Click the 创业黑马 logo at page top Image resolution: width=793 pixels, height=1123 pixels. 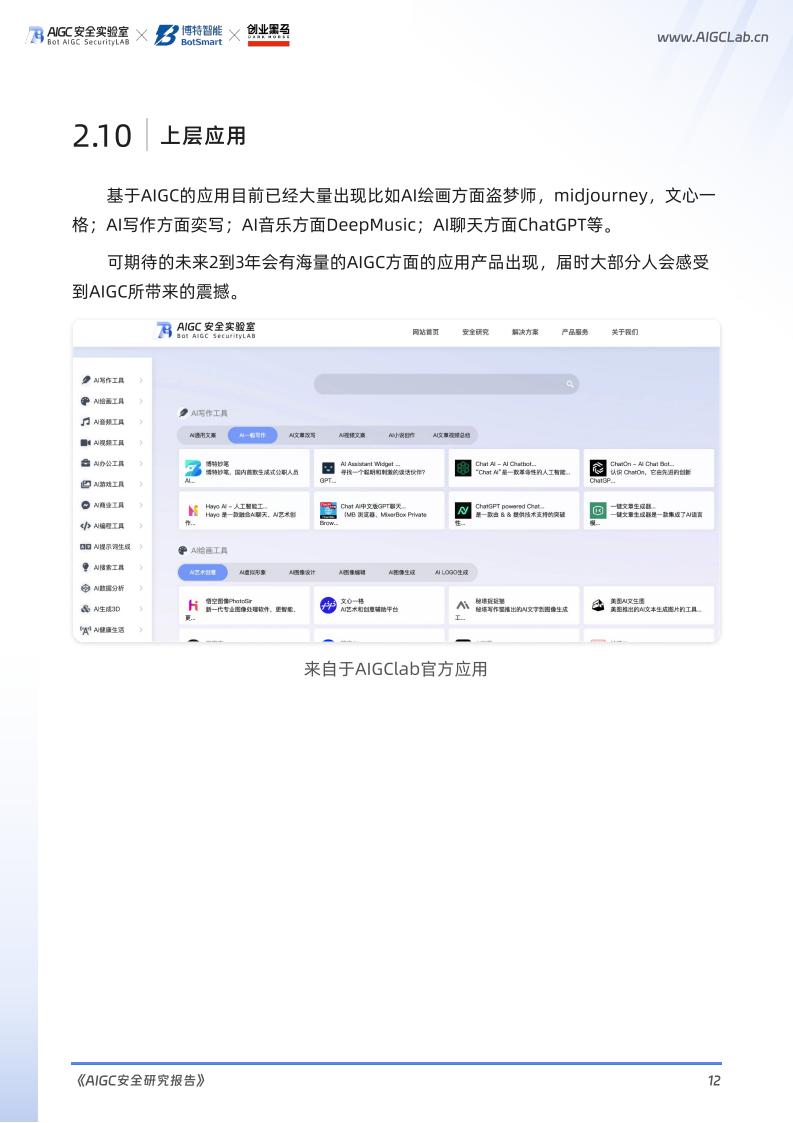[269, 35]
